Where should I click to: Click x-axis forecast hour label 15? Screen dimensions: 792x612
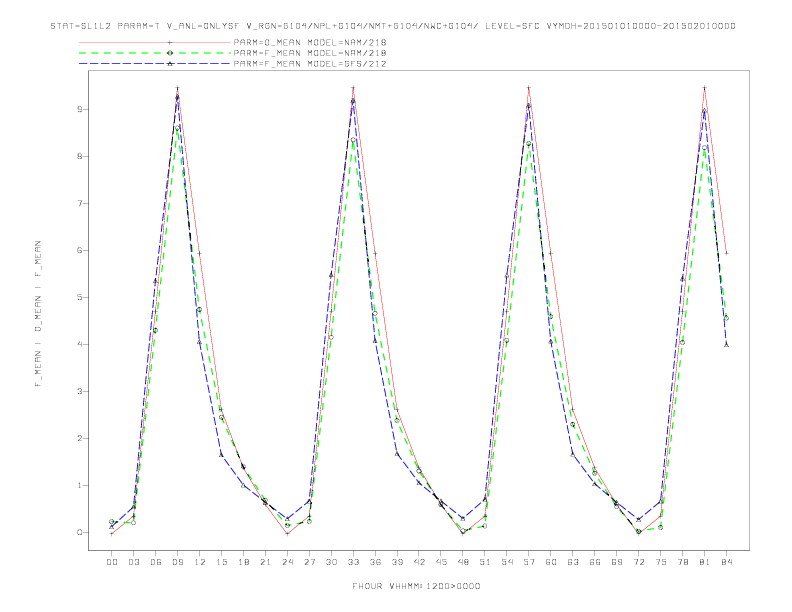(221, 562)
